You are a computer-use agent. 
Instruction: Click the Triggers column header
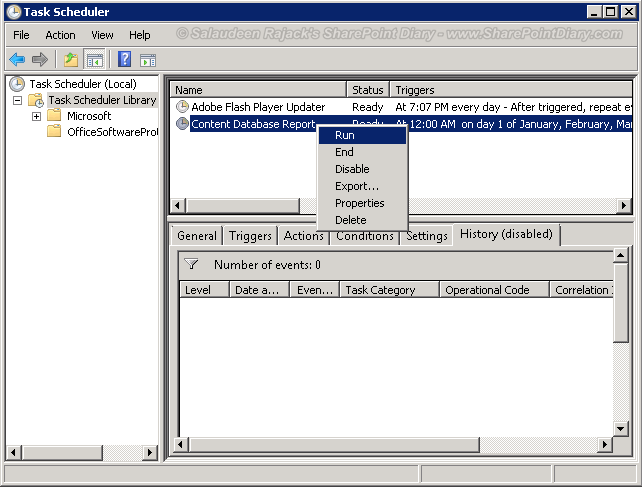click(x=511, y=90)
